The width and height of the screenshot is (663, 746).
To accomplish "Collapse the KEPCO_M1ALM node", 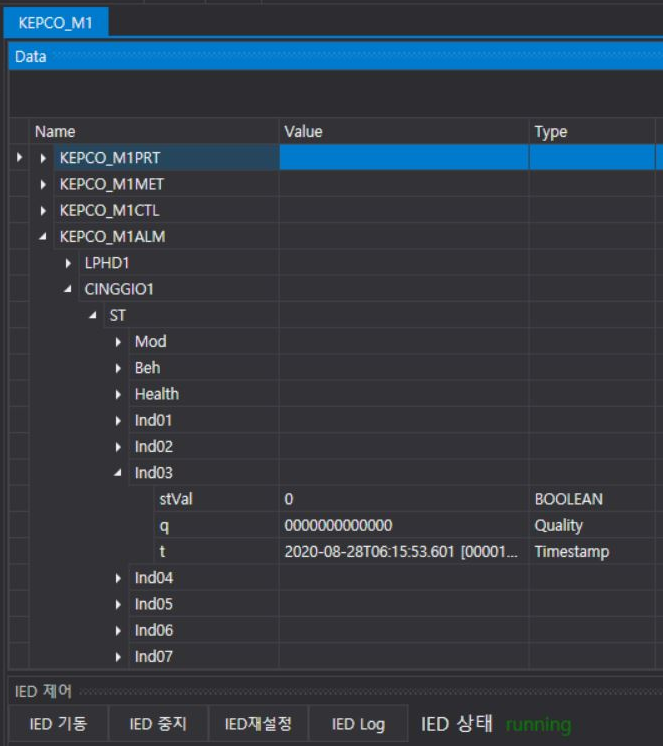I will [43, 236].
